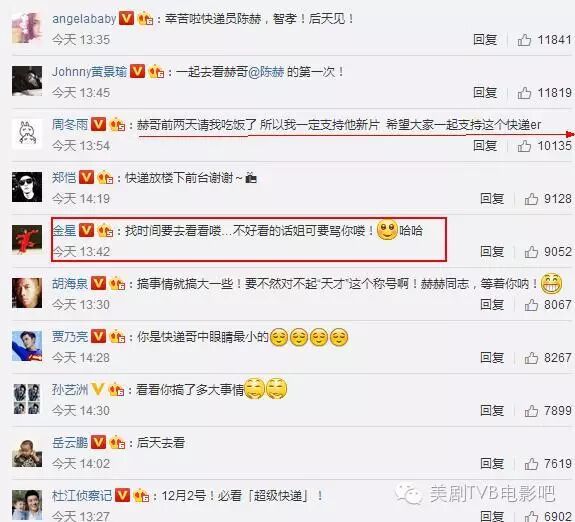Click the username 胡海泉

coord(70,283)
